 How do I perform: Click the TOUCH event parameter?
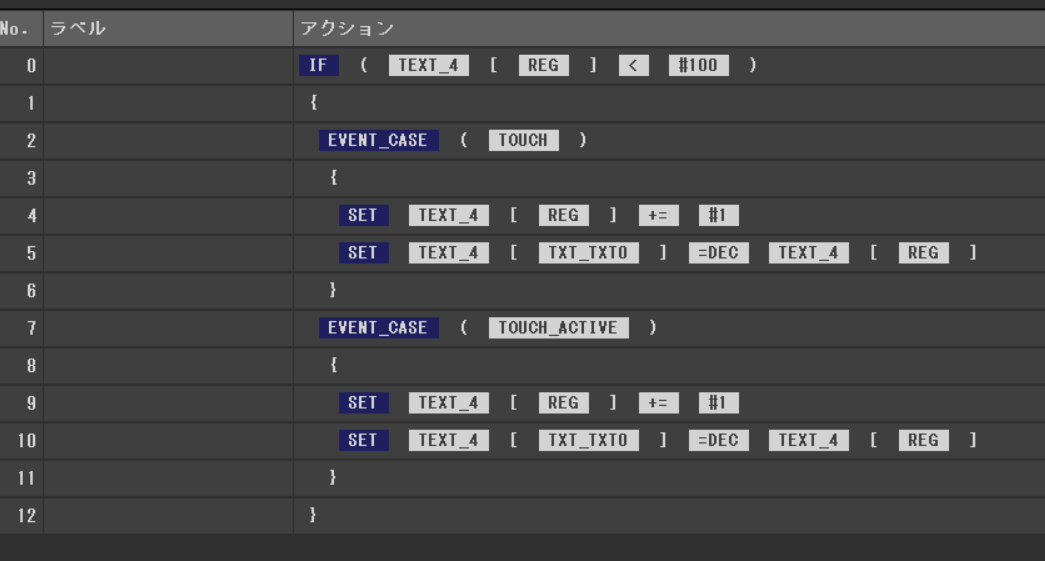click(x=523, y=141)
